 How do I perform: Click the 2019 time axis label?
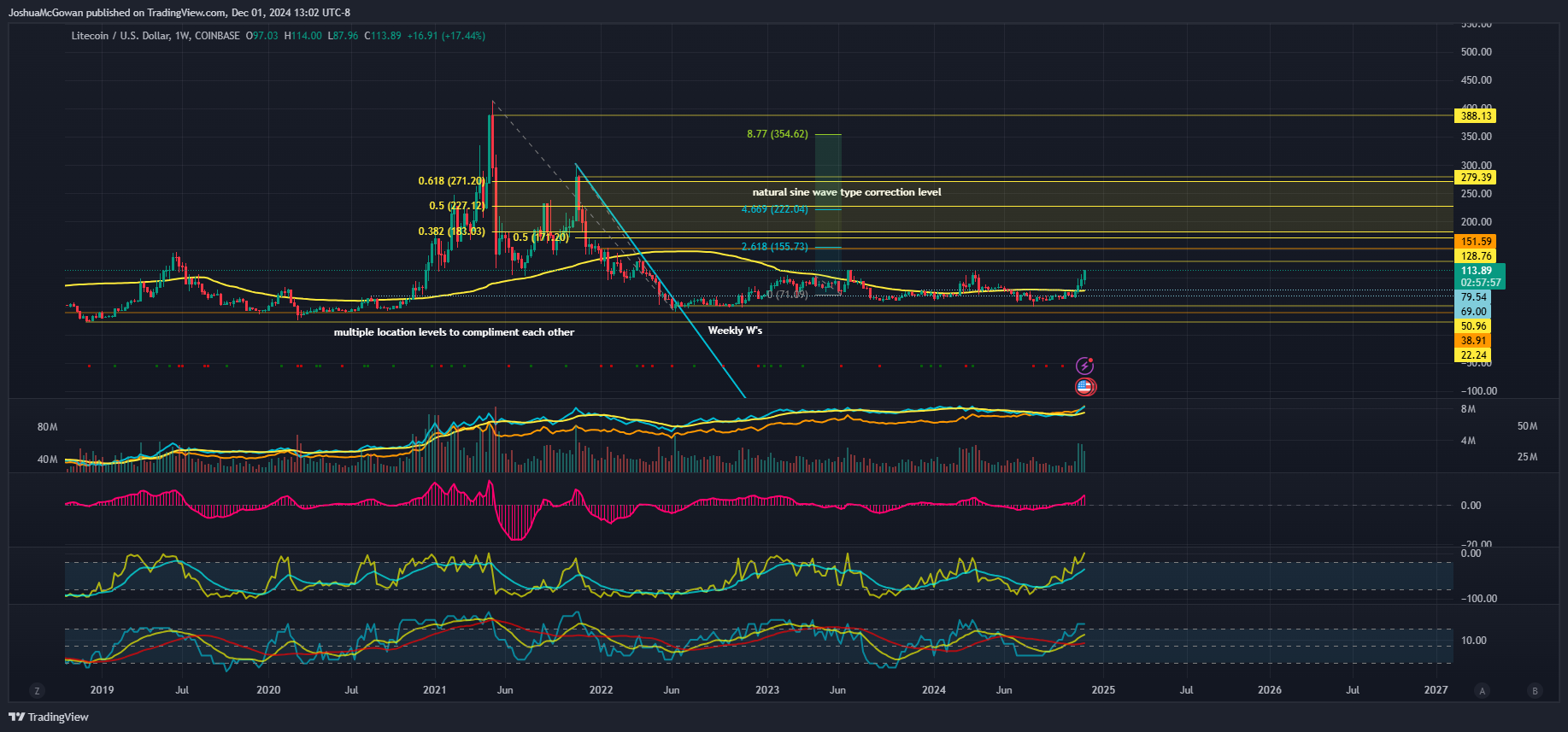point(102,690)
